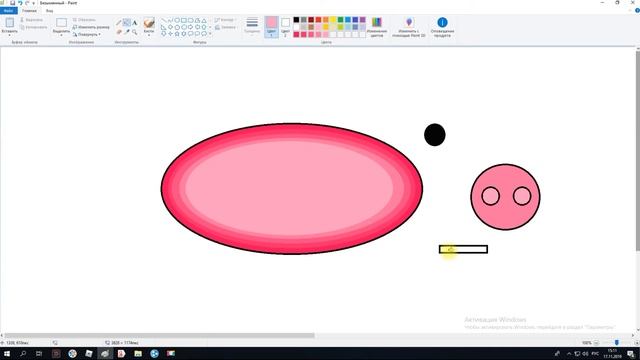Select the Fill with color bucket tool

coord(127,22)
